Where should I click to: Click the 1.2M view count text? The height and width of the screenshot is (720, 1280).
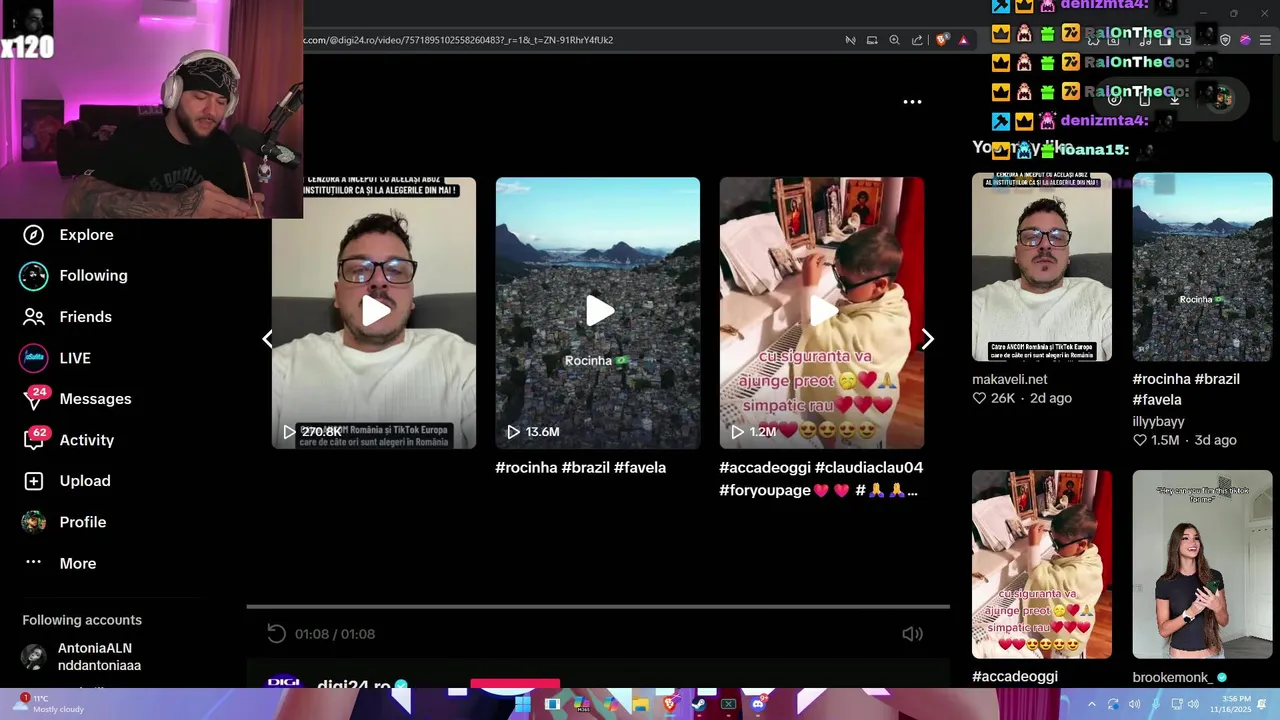(763, 432)
